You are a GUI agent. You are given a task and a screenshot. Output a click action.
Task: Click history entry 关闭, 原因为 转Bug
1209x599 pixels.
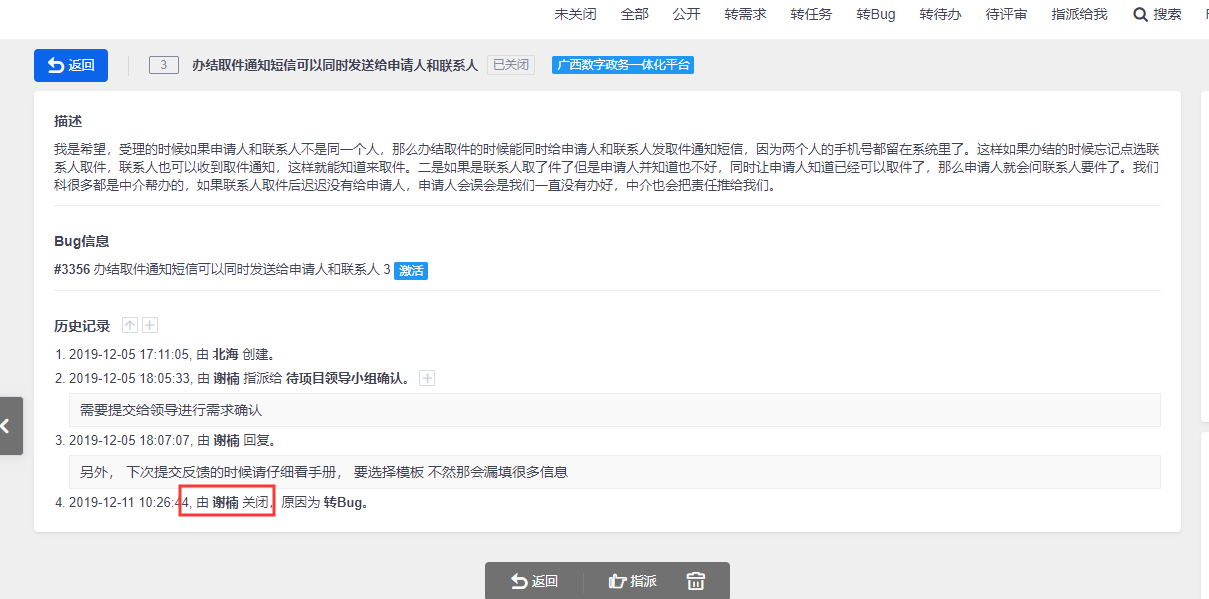pyautogui.click(x=212, y=502)
